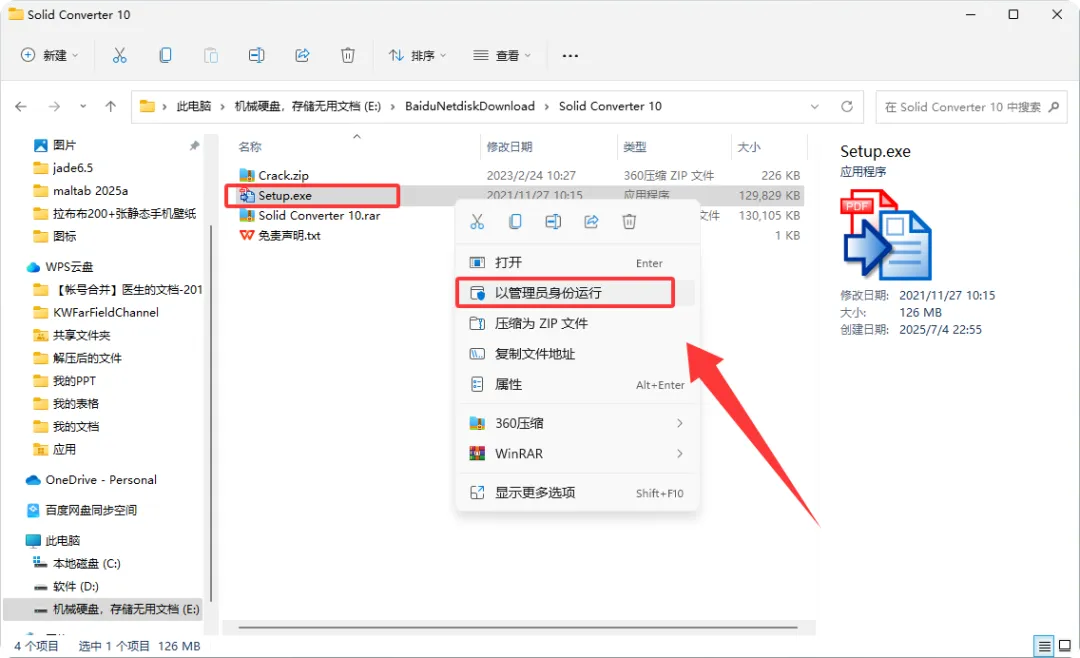Click the context menu Copy icon
The image size is (1080, 658).
pos(515,221)
